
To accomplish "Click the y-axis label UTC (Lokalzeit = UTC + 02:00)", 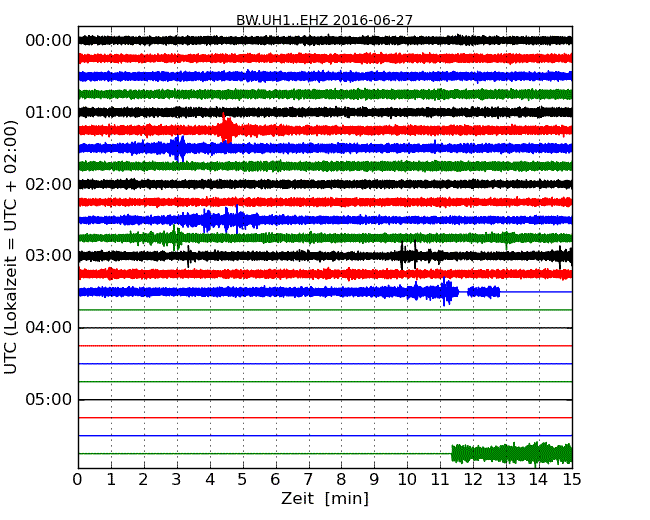I will 12,247.
